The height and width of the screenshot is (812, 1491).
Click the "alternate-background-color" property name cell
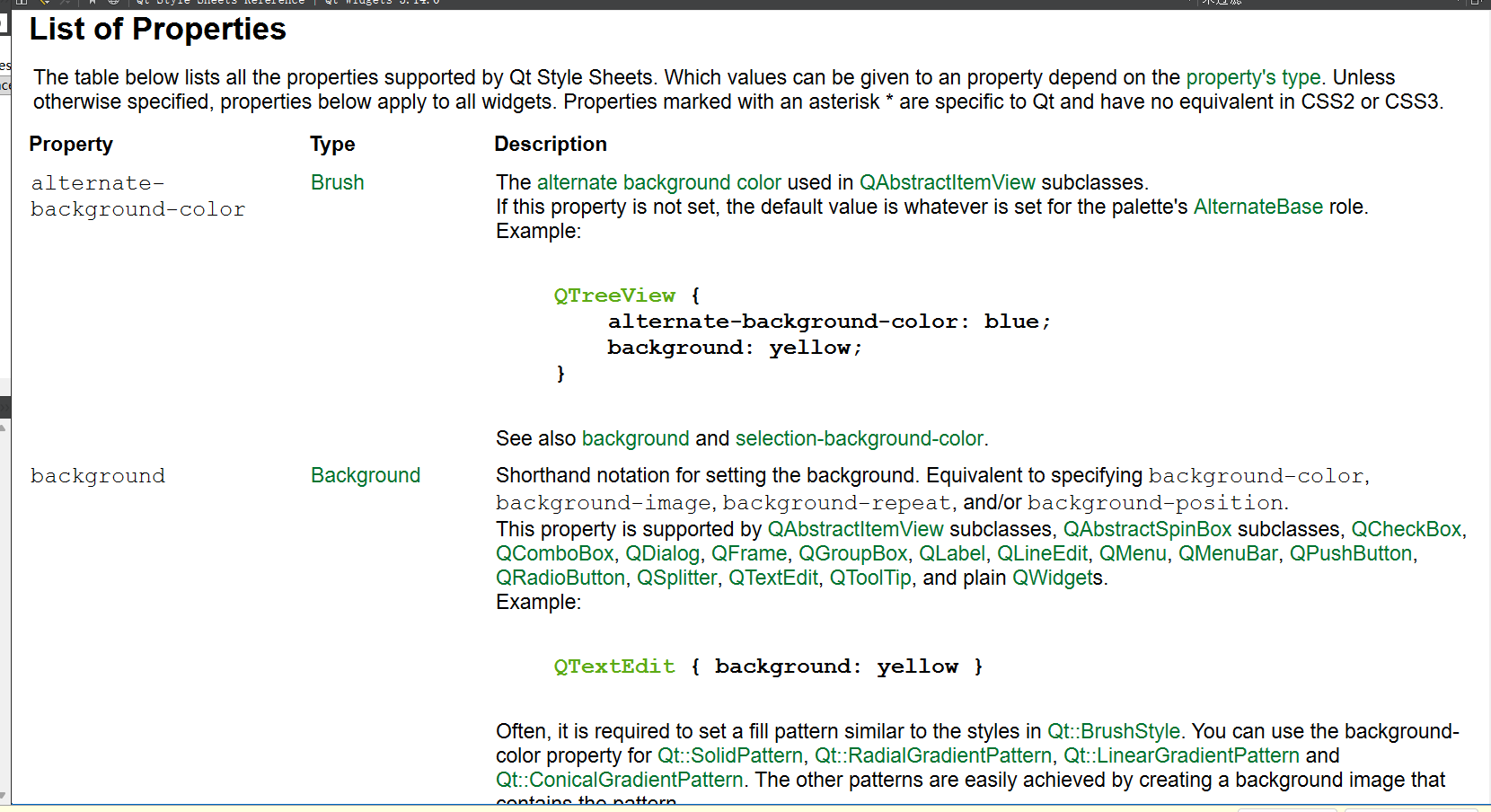137,196
